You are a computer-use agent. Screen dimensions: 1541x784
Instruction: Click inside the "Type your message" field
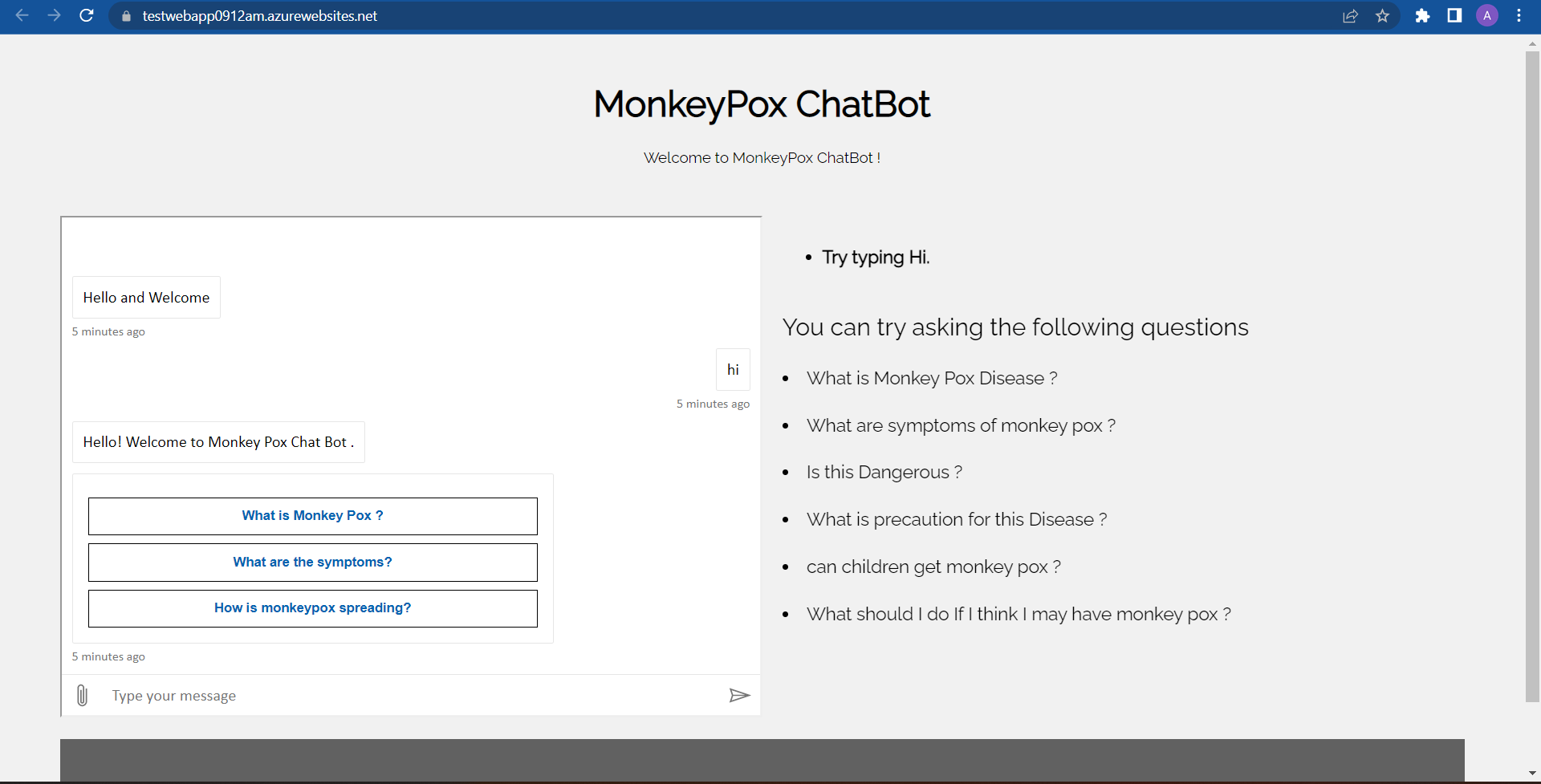click(321, 695)
